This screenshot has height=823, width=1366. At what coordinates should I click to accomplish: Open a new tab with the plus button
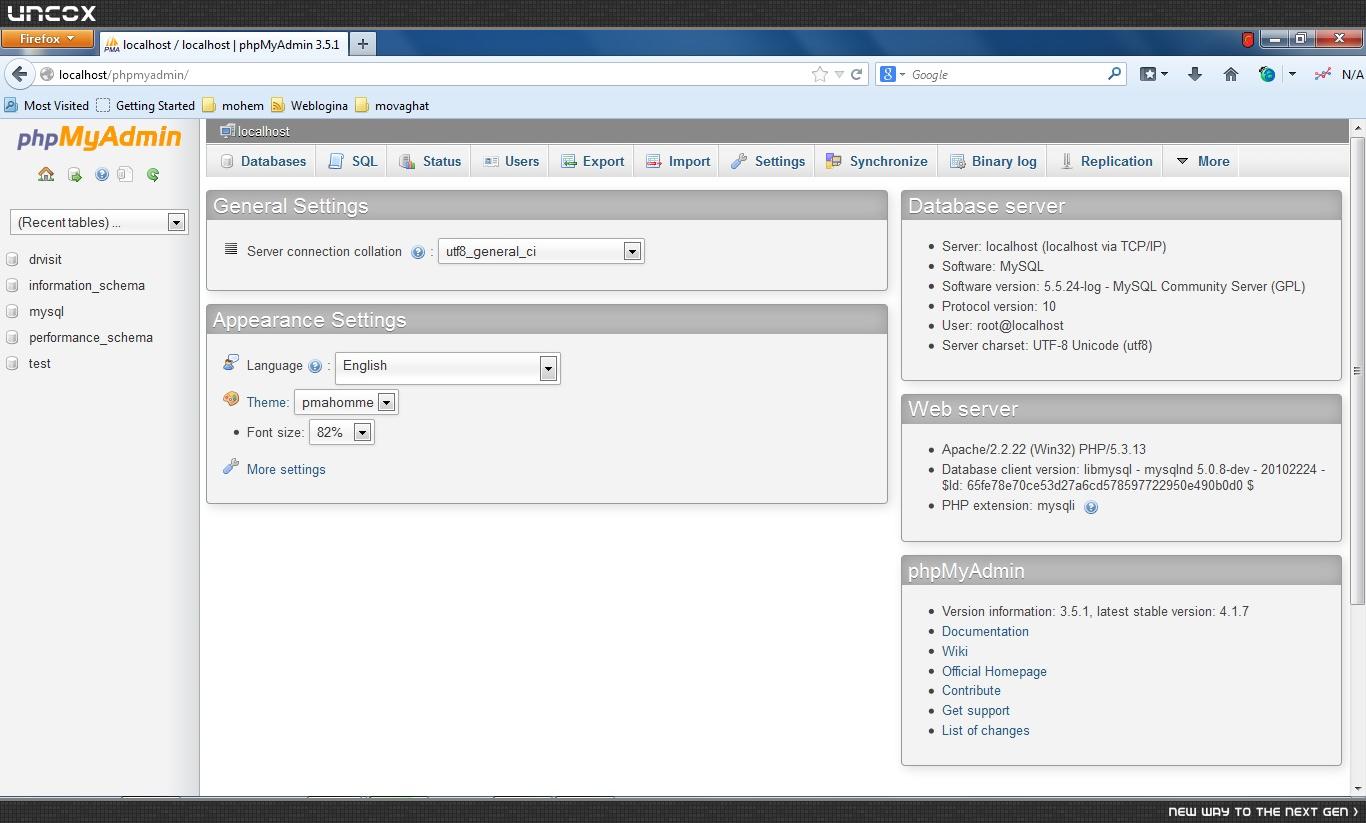(x=363, y=43)
